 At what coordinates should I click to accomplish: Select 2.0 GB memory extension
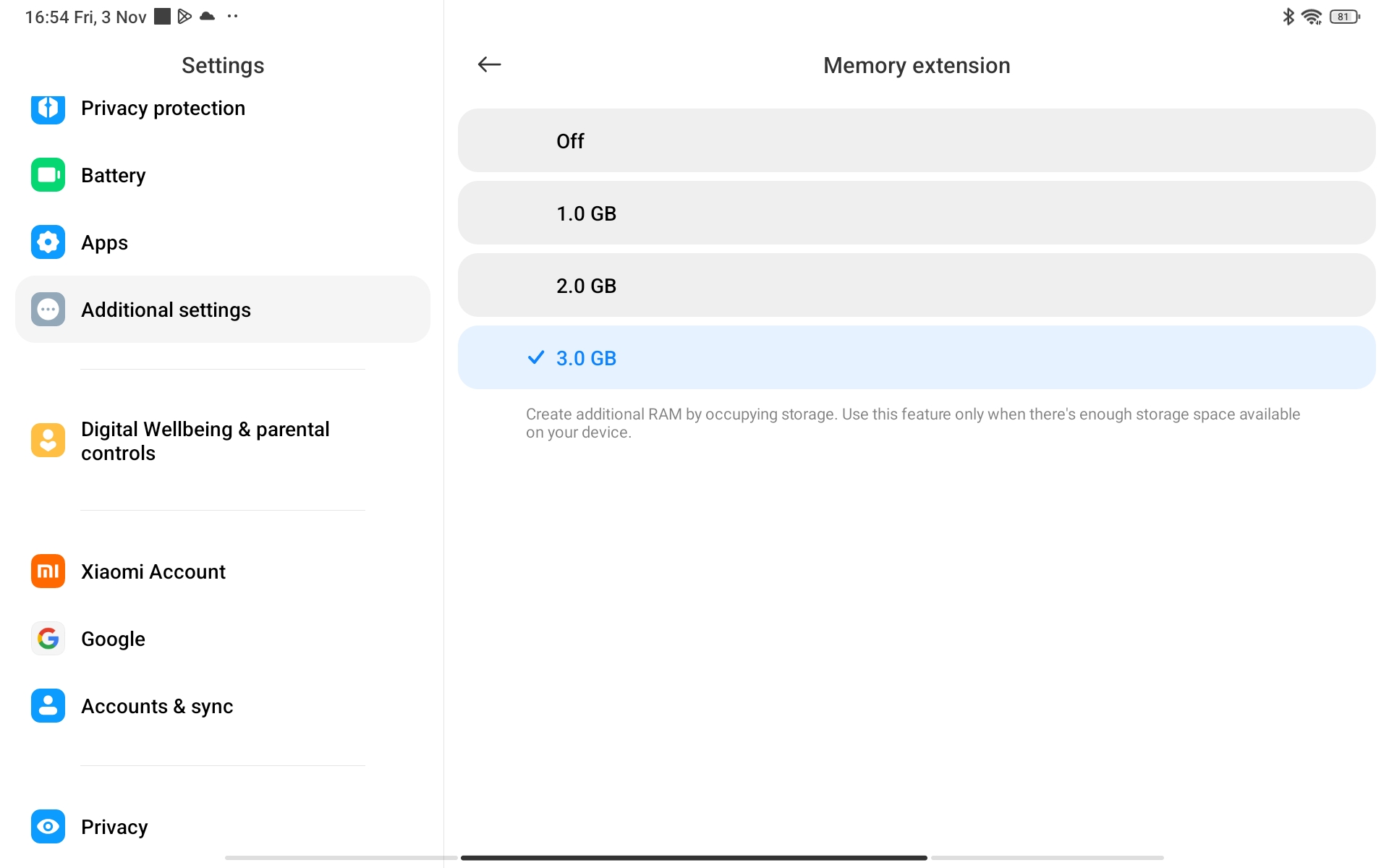(x=916, y=286)
